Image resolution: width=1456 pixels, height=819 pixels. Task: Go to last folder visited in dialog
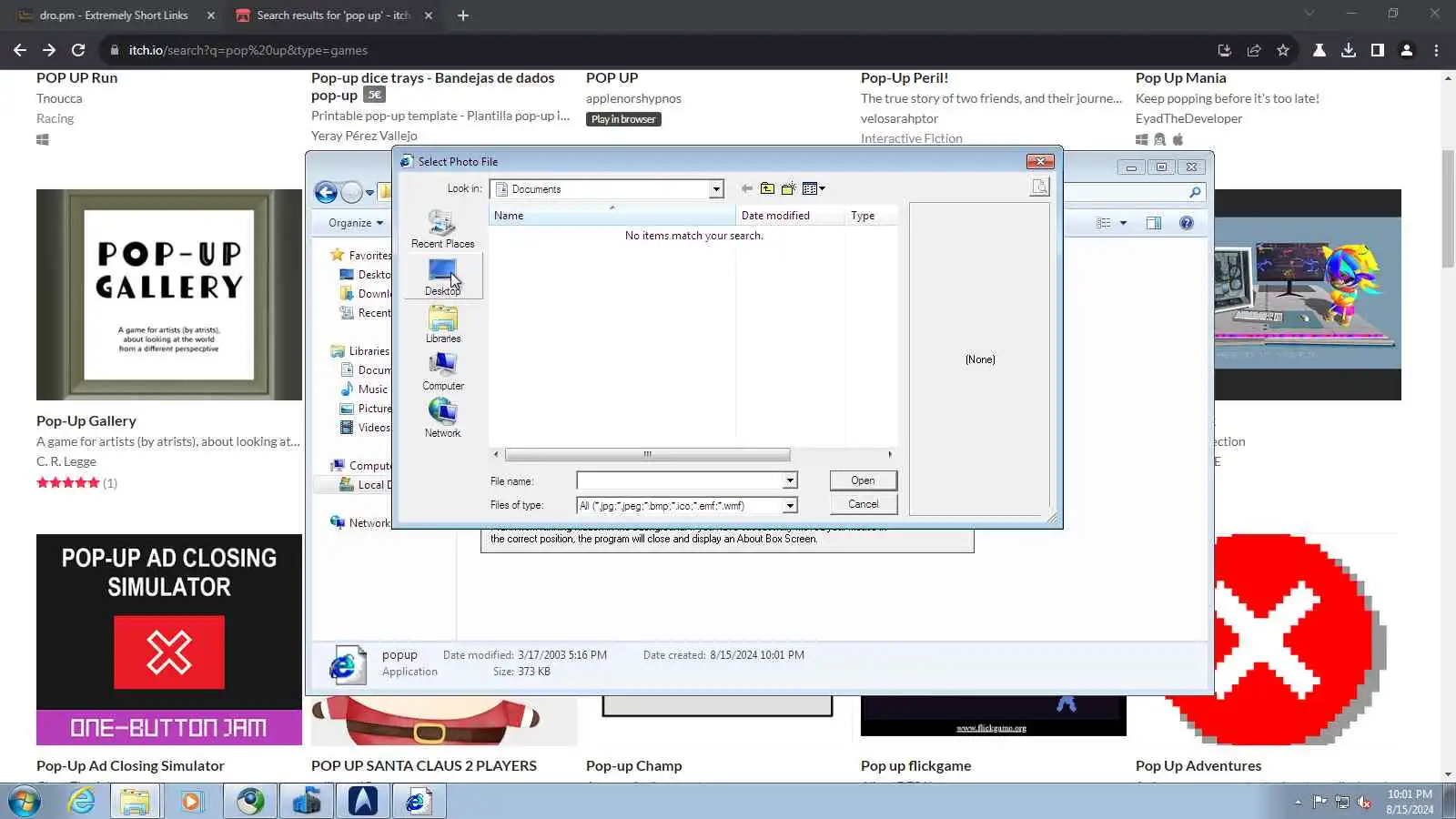tap(746, 188)
